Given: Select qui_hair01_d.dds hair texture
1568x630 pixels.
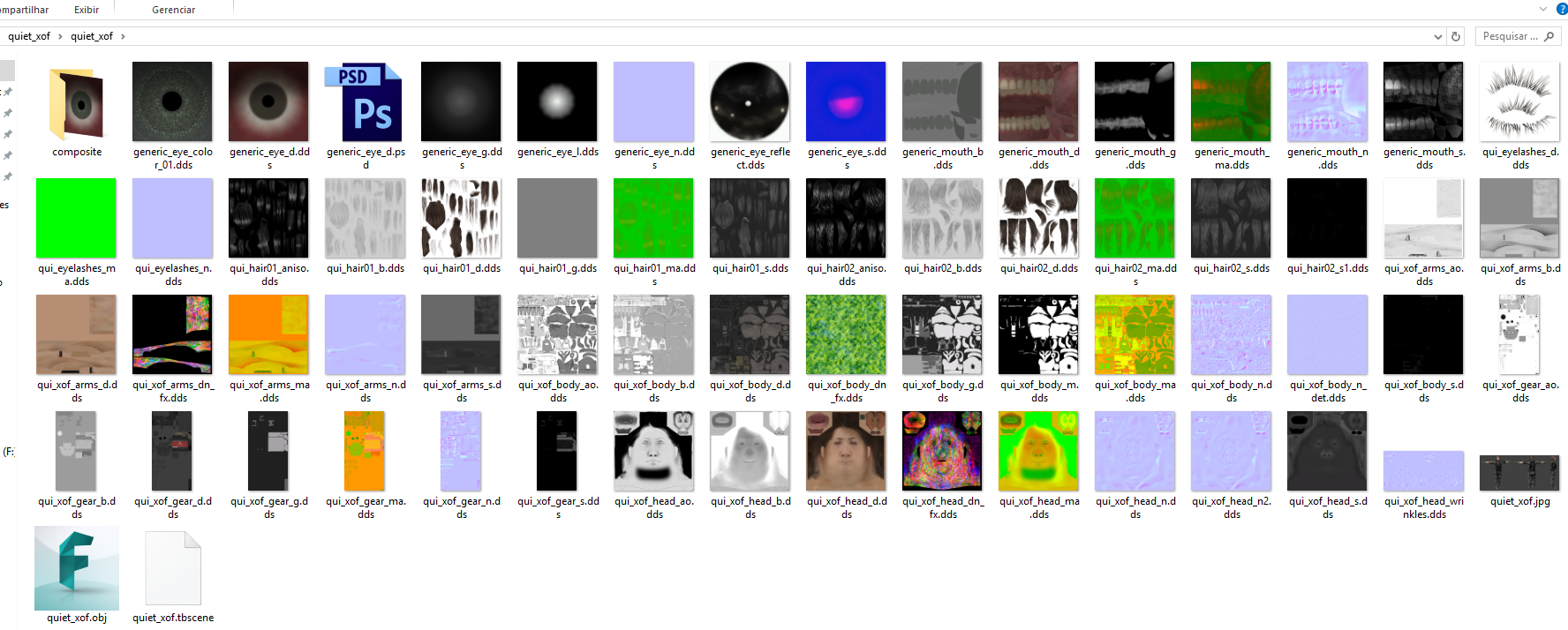Looking at the screenshot, I should [x=461, y=218].
